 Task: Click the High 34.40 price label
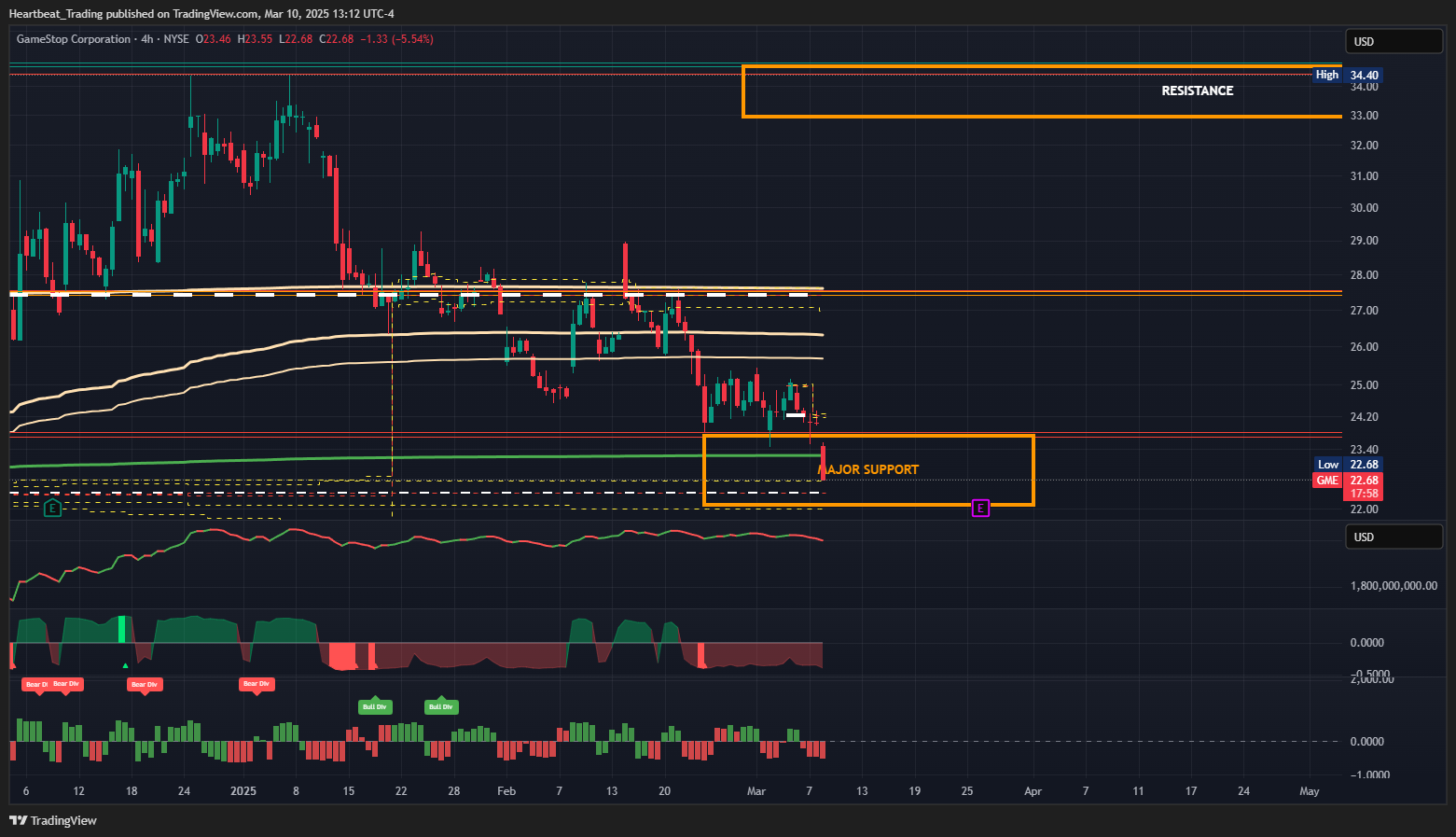pyautogui.click(x=1347, y=75)
